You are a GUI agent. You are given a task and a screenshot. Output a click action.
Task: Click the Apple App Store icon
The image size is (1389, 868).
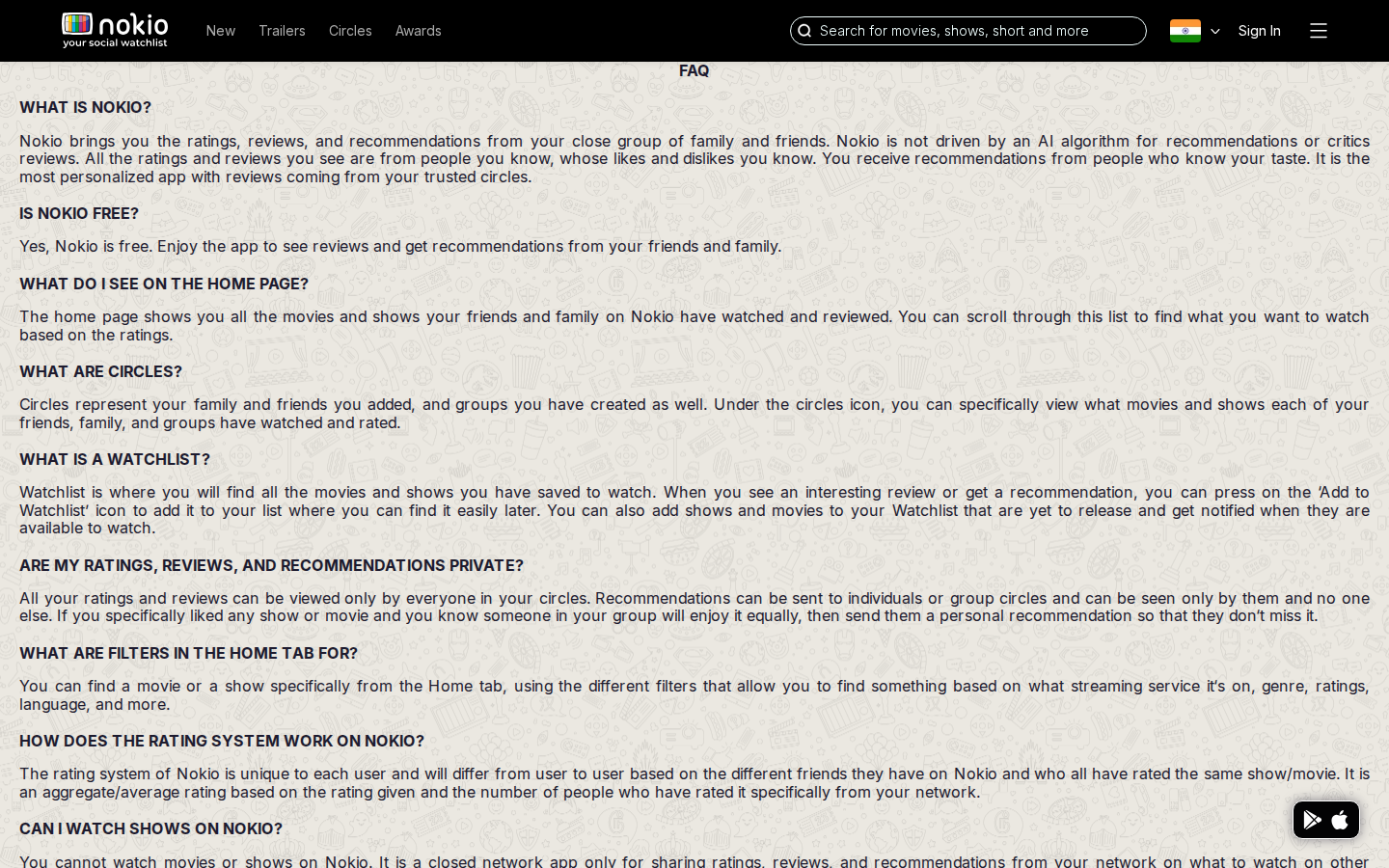click(1340, 820)
